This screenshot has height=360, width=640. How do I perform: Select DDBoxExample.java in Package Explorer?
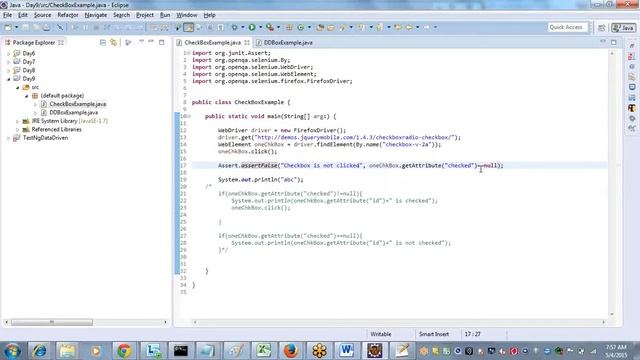(x=69, y=113)
